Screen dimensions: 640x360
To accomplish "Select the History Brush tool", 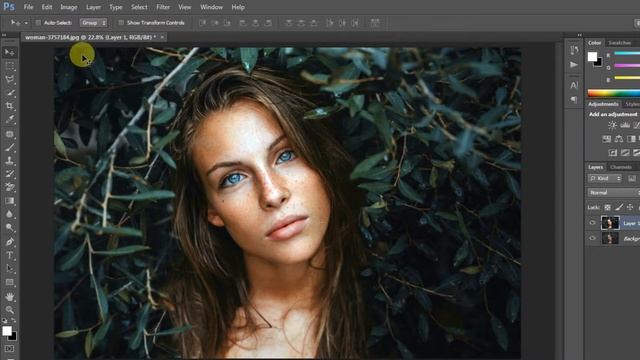I will (x=10, y=174).
